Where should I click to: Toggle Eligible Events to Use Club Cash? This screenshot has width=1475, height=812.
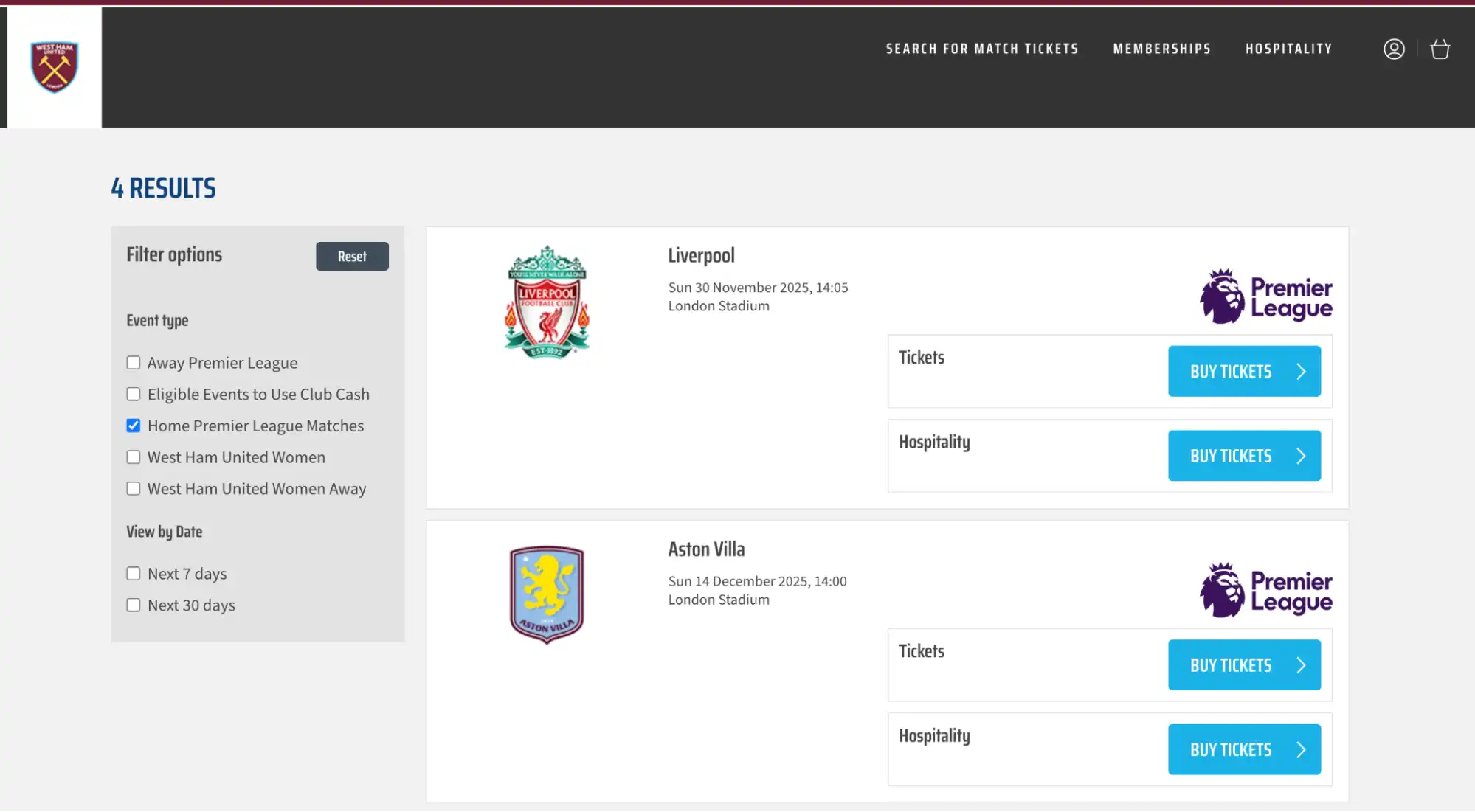[x=133, y=394]
